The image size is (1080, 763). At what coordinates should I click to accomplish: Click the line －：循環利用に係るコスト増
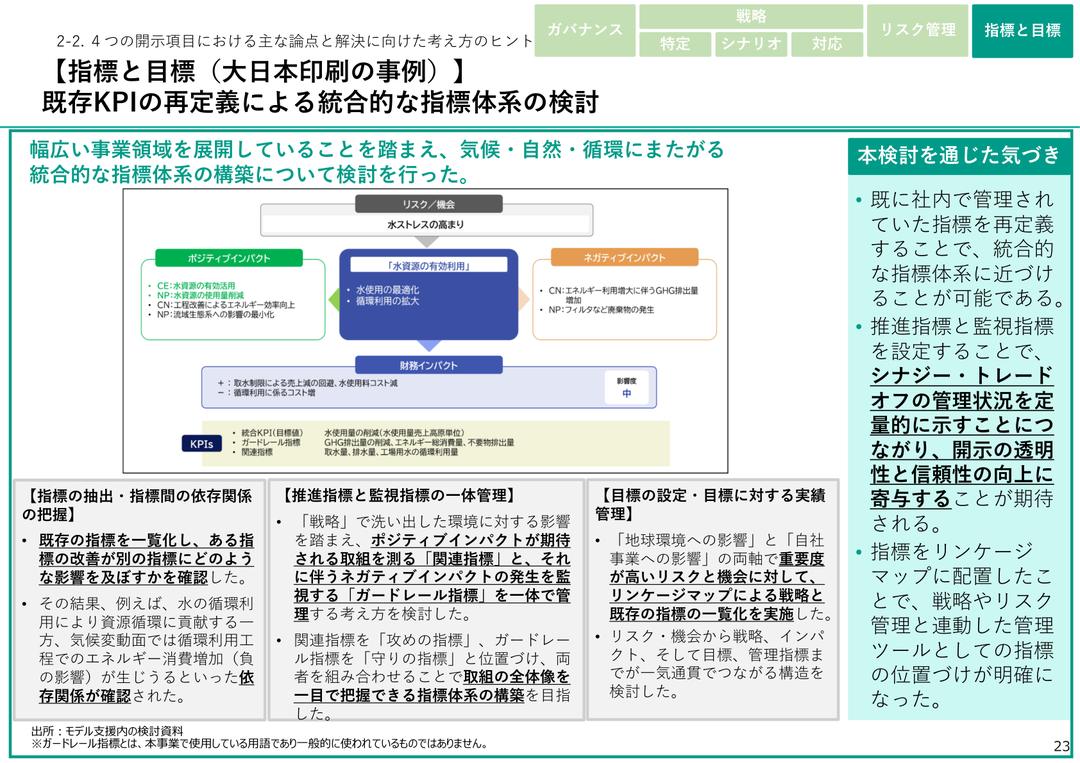266,393
